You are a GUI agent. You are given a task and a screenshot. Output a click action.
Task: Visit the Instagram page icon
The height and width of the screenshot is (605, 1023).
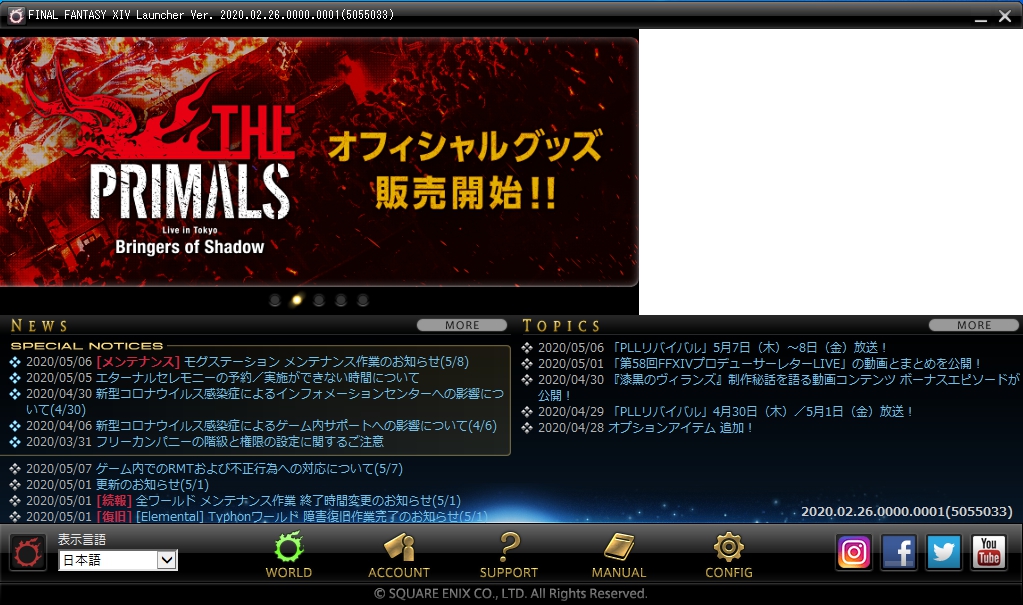point(853,552)
